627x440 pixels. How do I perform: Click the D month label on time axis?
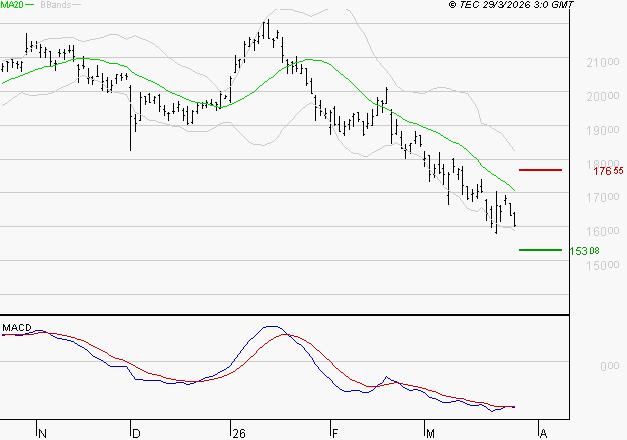click(136, 434)
